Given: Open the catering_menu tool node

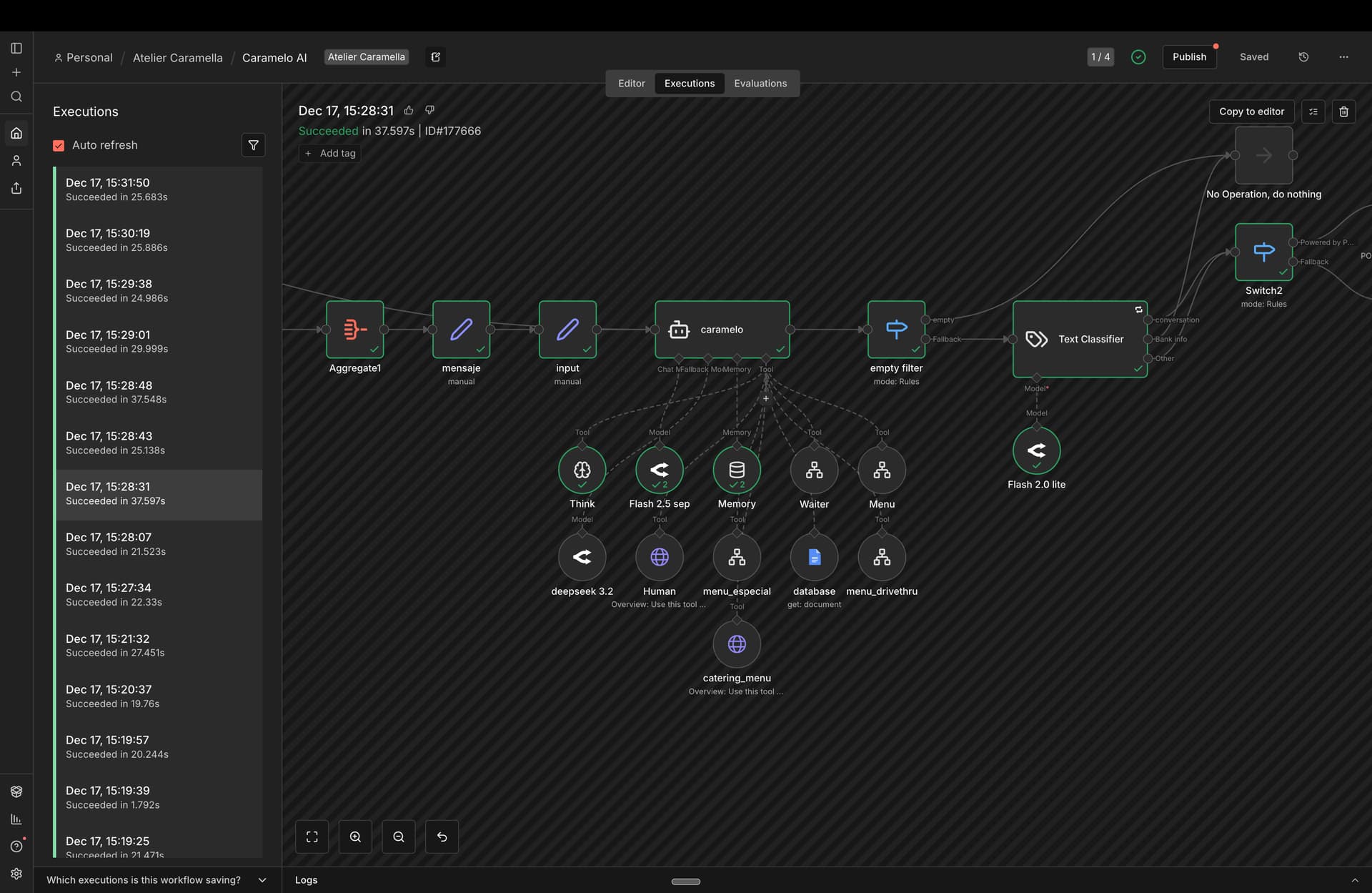Looking at the screenshot, I should [x=737, y=644].
